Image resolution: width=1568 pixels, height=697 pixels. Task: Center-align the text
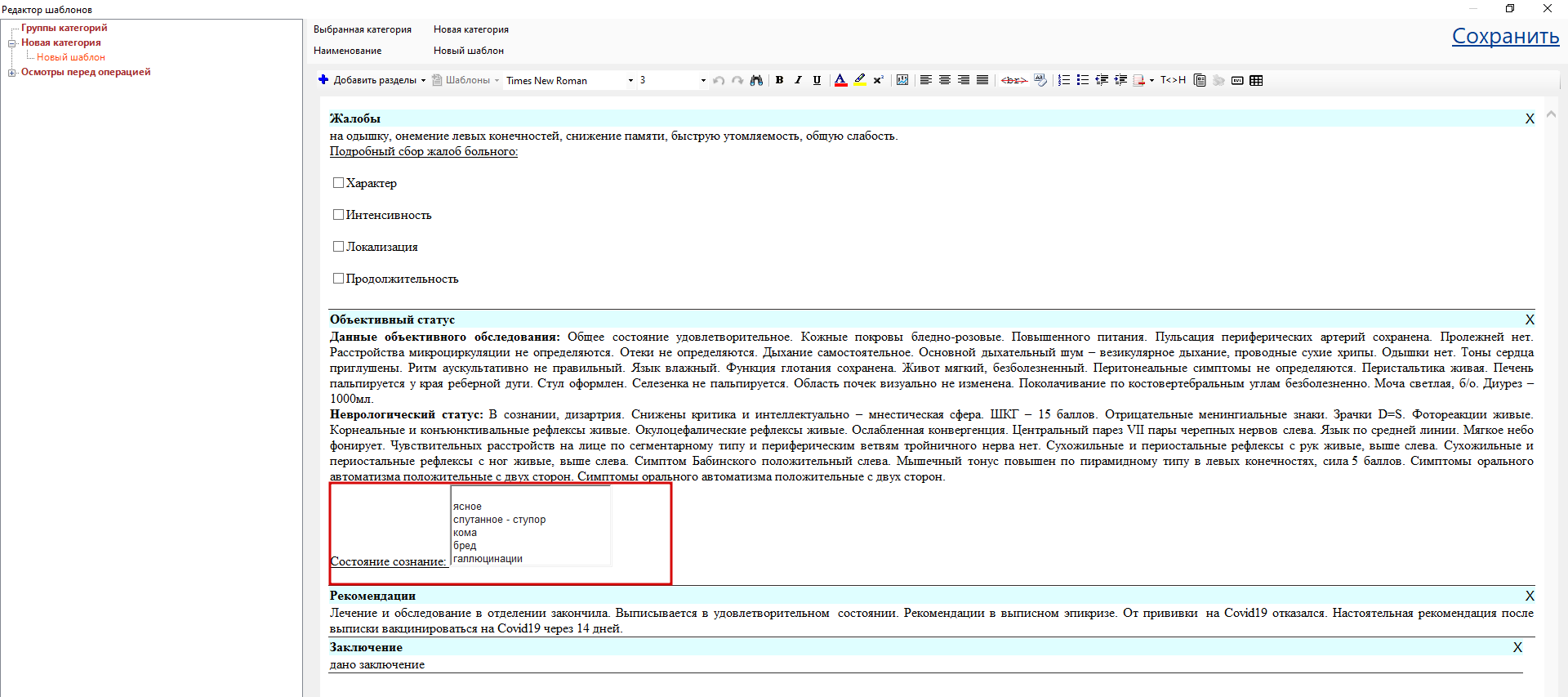coord(945,80)
